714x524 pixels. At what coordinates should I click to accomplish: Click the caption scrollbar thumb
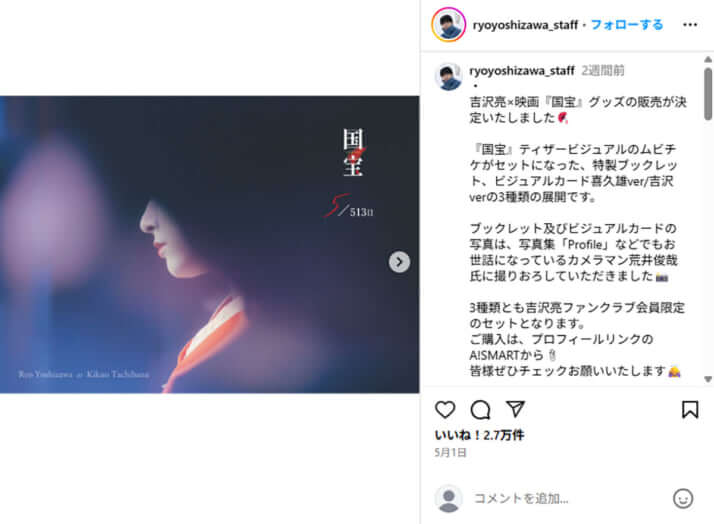pos(708,94)
